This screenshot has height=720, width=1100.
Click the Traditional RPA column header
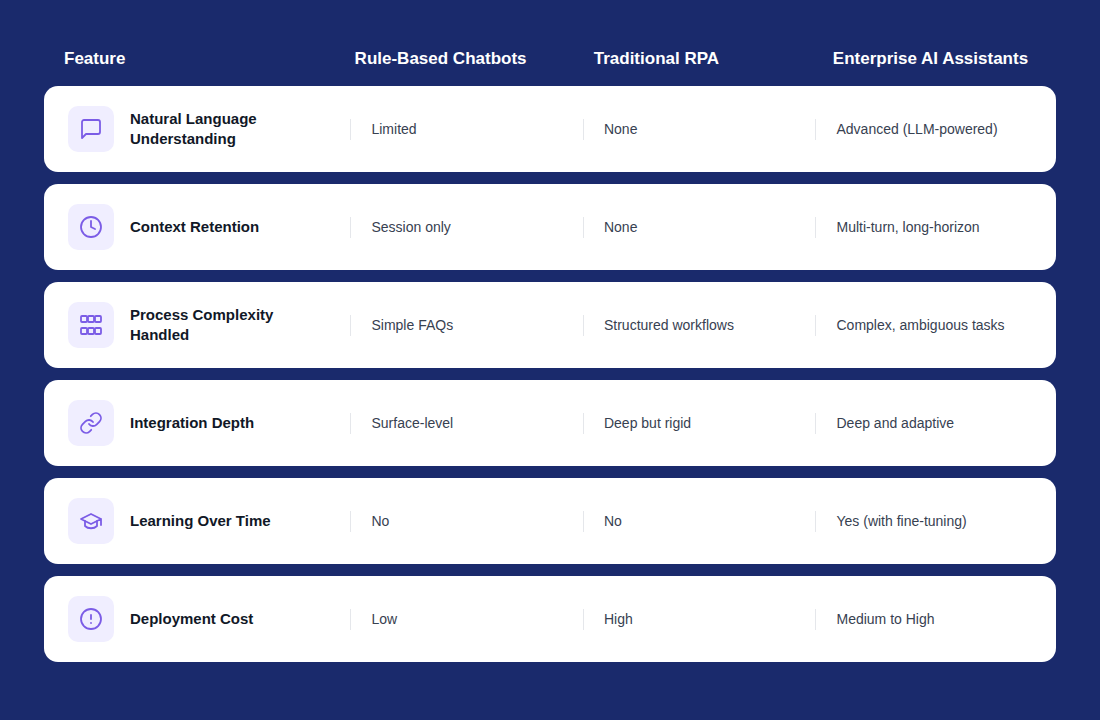[656, 58]
